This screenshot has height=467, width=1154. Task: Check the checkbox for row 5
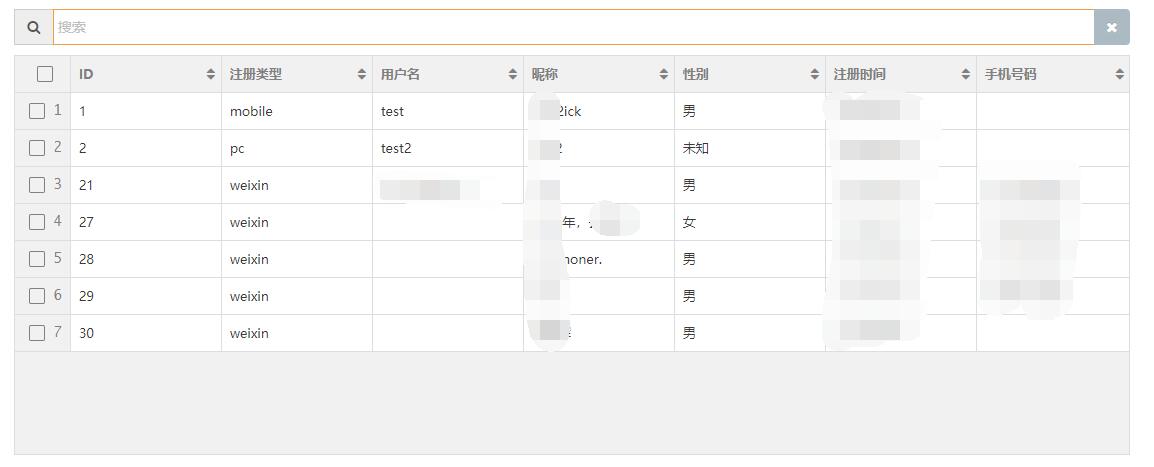click(x=37, y=259)
